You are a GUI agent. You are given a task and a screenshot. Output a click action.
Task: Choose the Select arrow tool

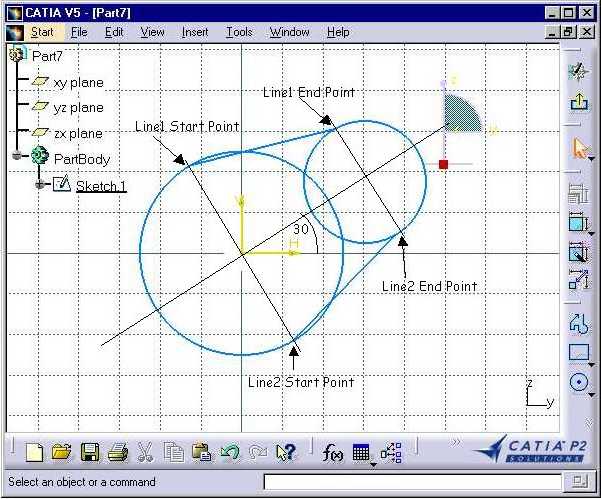tap(578, 148)
